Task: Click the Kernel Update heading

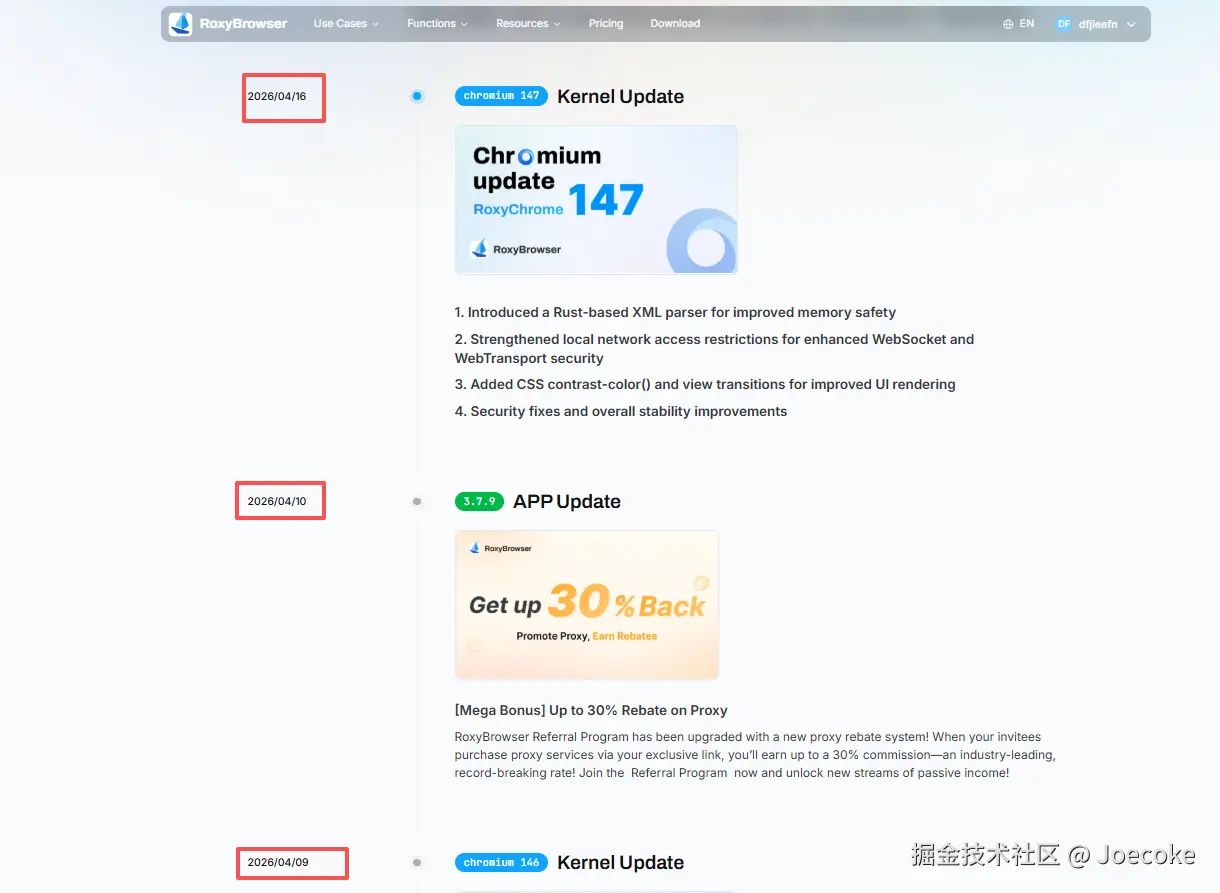Action: [x=620, y=96]
